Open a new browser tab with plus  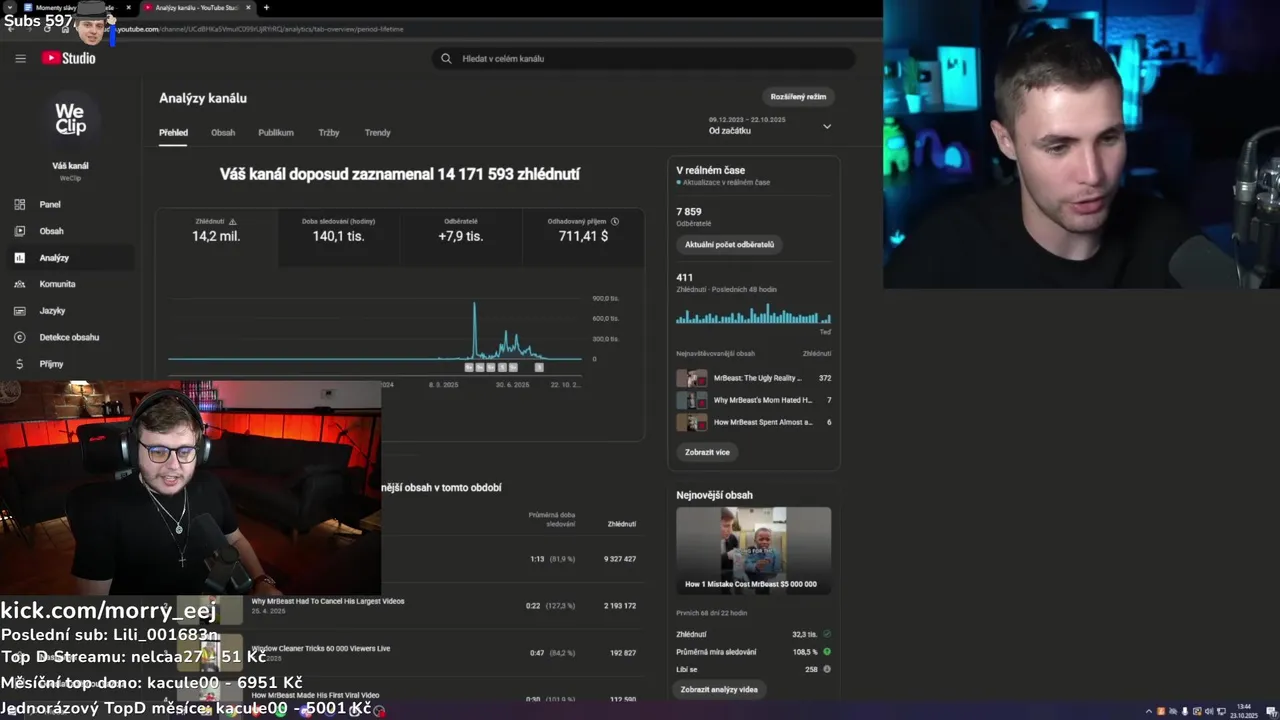click(266, 8)
